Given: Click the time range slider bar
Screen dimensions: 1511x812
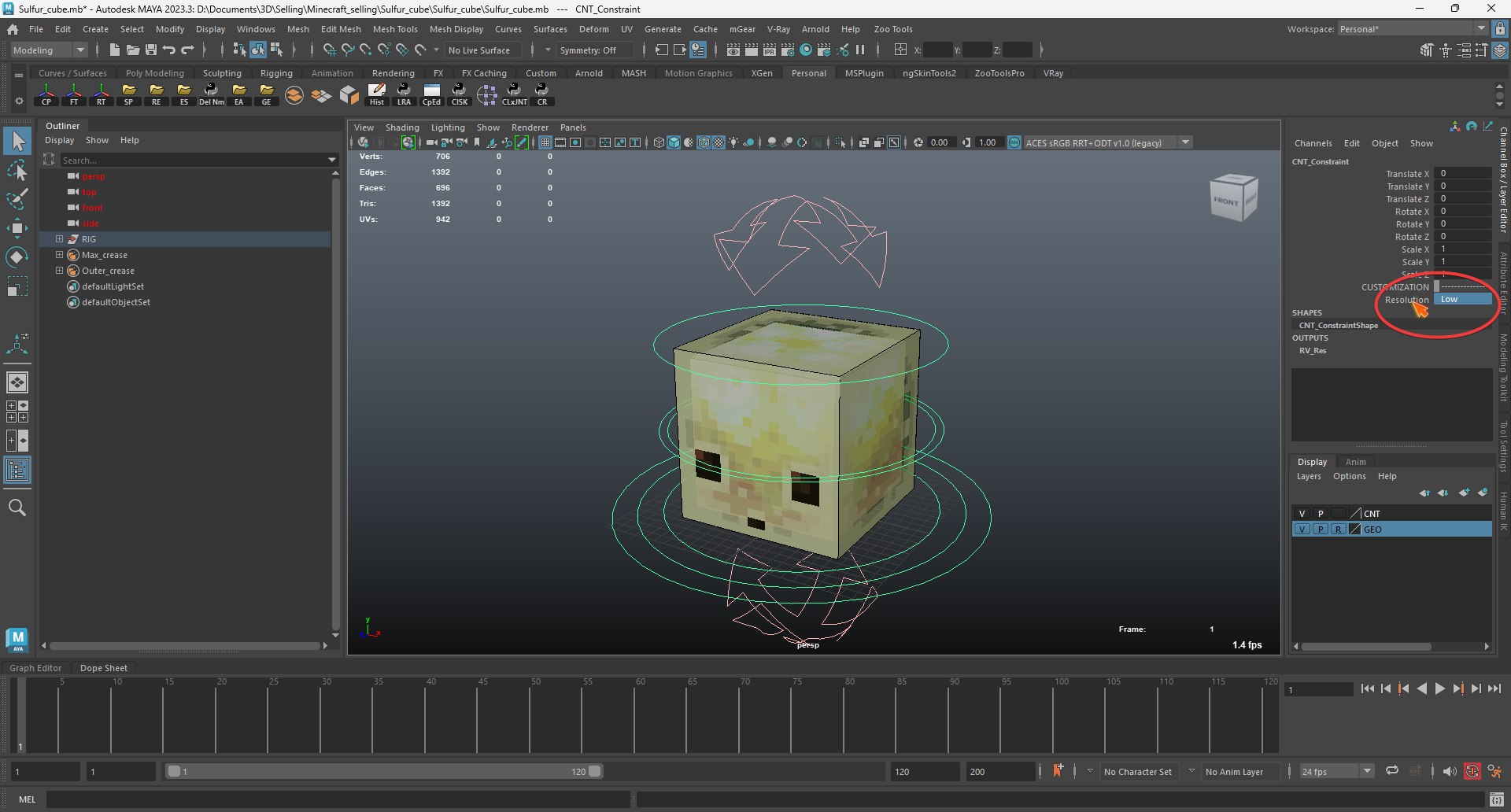Looking at the screenshot, I should pyautogui.click(x=384, y=771).
